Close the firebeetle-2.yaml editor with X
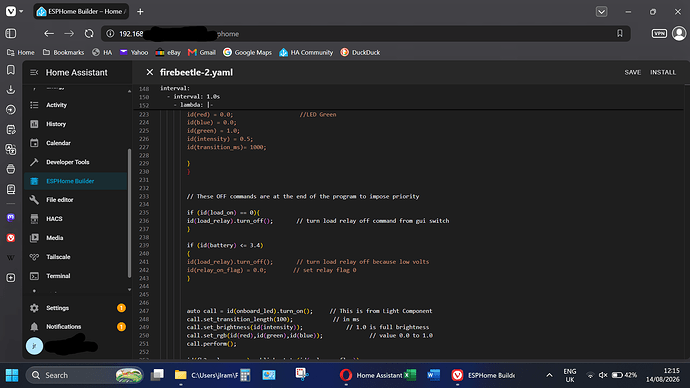 coord(150,72)
